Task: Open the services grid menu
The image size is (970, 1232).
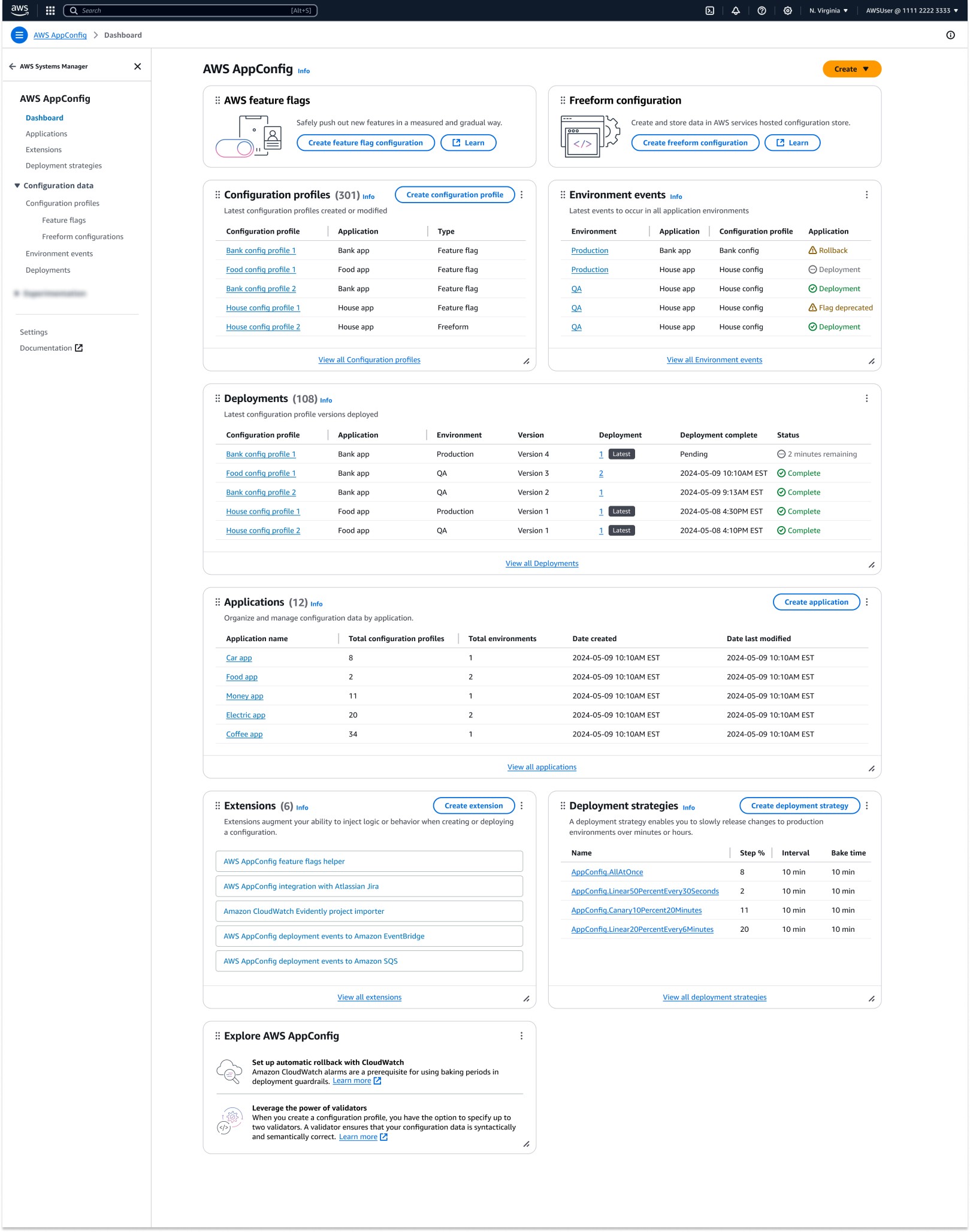Action: (50, 10)
